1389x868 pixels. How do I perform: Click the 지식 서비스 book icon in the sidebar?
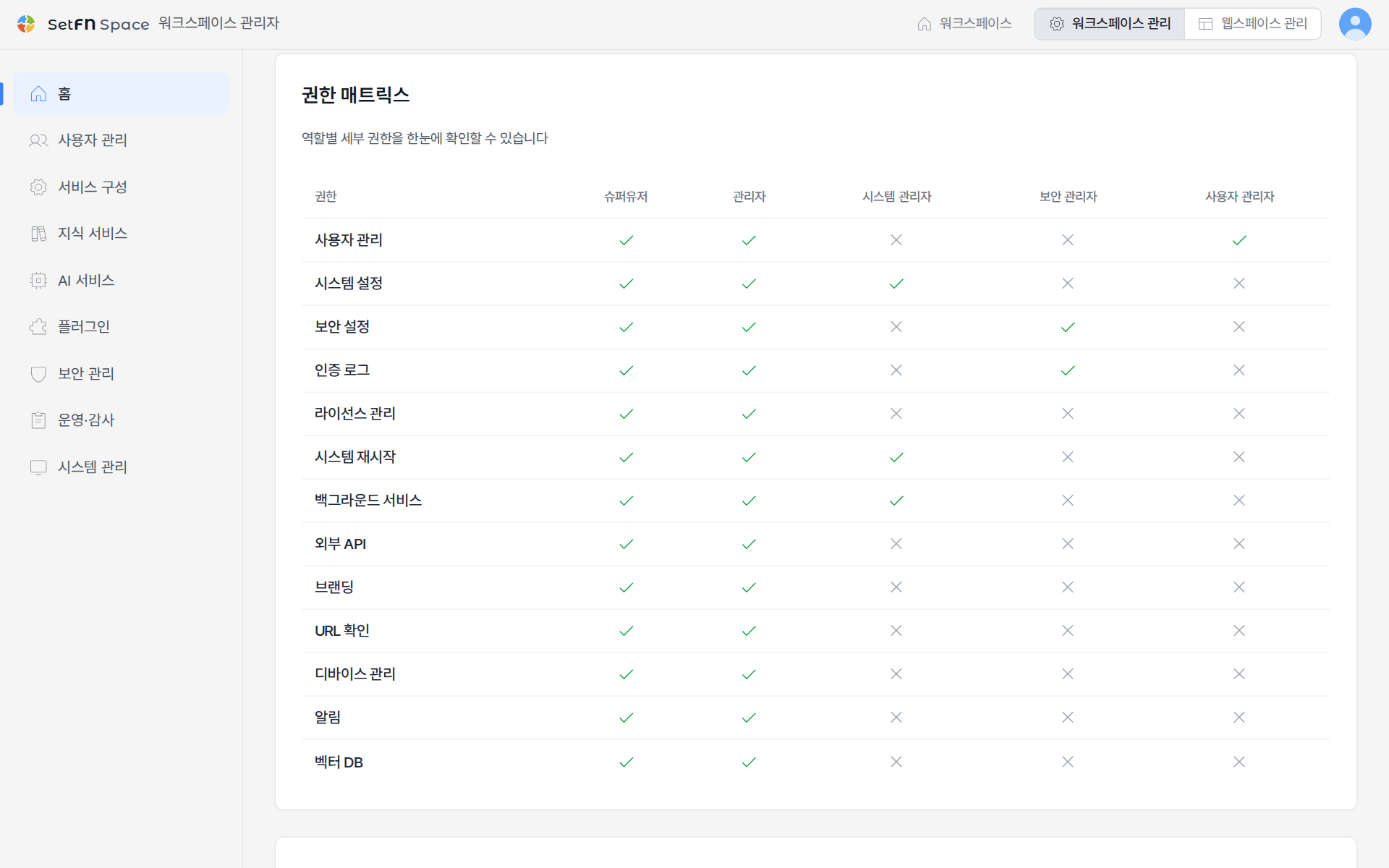38,234
